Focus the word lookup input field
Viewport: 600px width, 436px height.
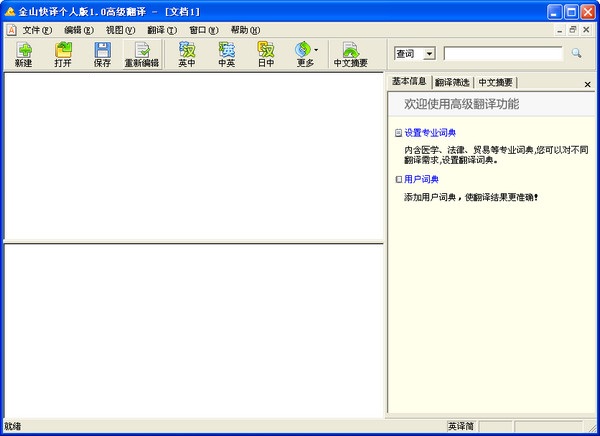click(503, 54)
